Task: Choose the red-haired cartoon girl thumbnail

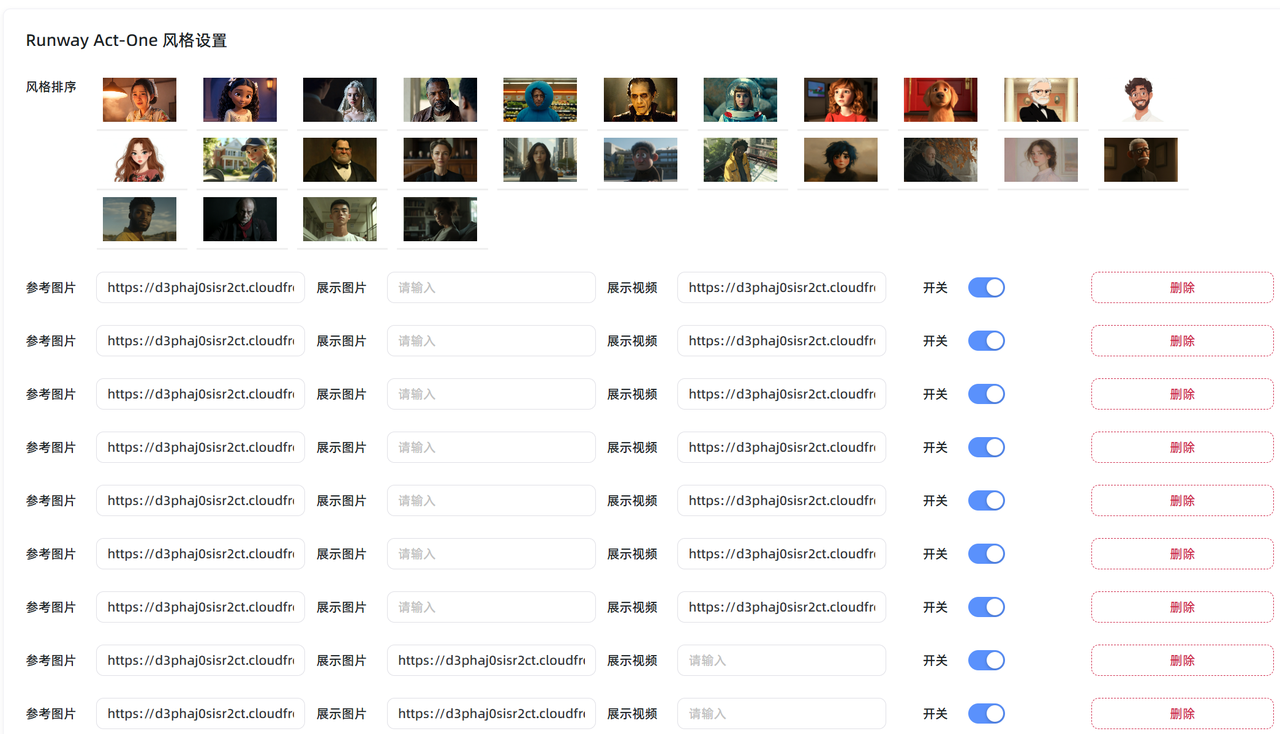Action: (x=841, y=100)
